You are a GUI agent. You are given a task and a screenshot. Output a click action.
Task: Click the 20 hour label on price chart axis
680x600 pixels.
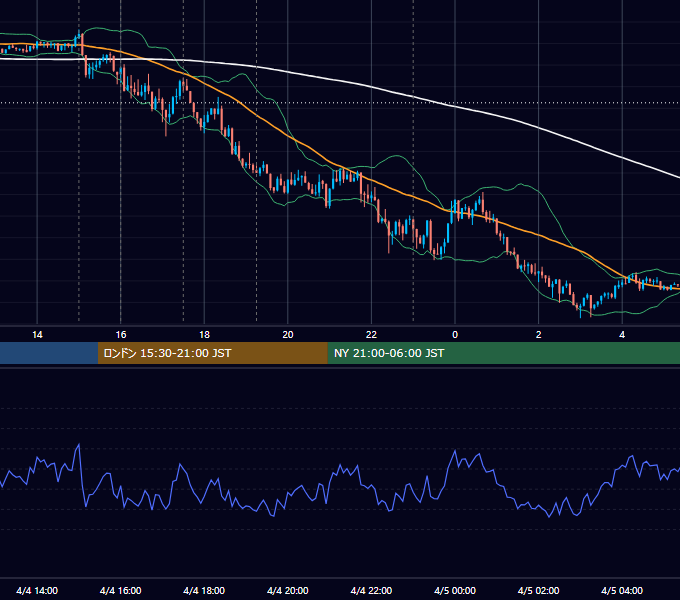(x=288, y=335)
